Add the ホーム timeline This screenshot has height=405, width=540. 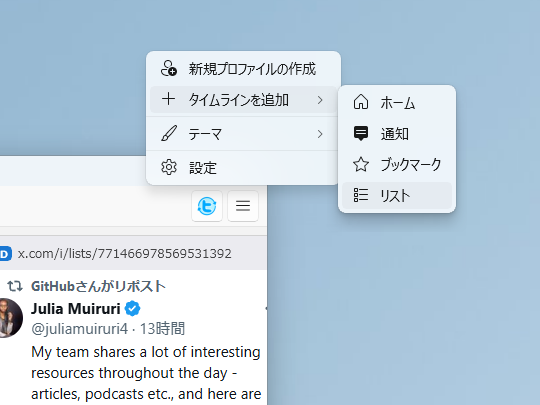coord(397,103)
